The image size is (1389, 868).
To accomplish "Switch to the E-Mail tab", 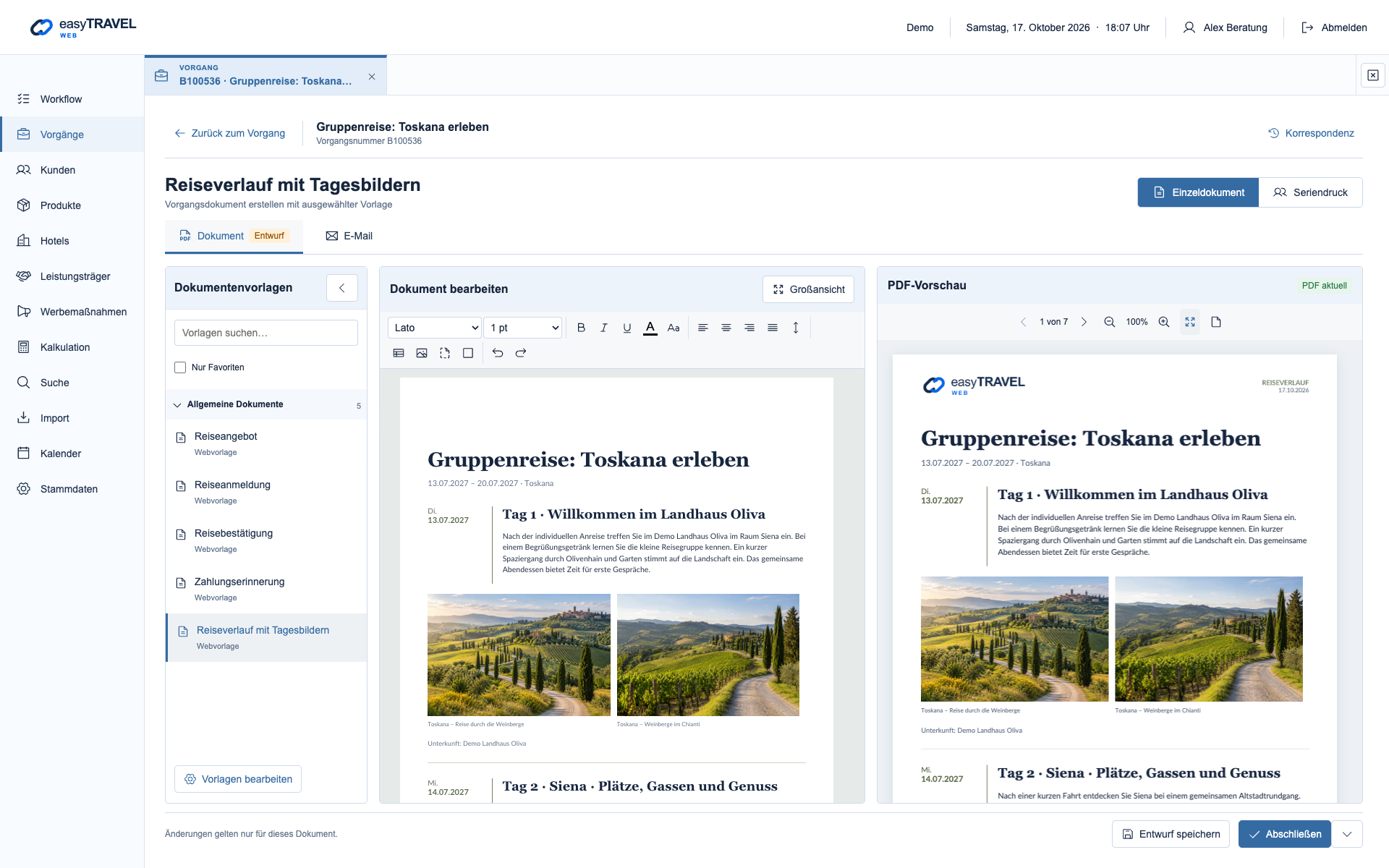I will click(349, 236).
